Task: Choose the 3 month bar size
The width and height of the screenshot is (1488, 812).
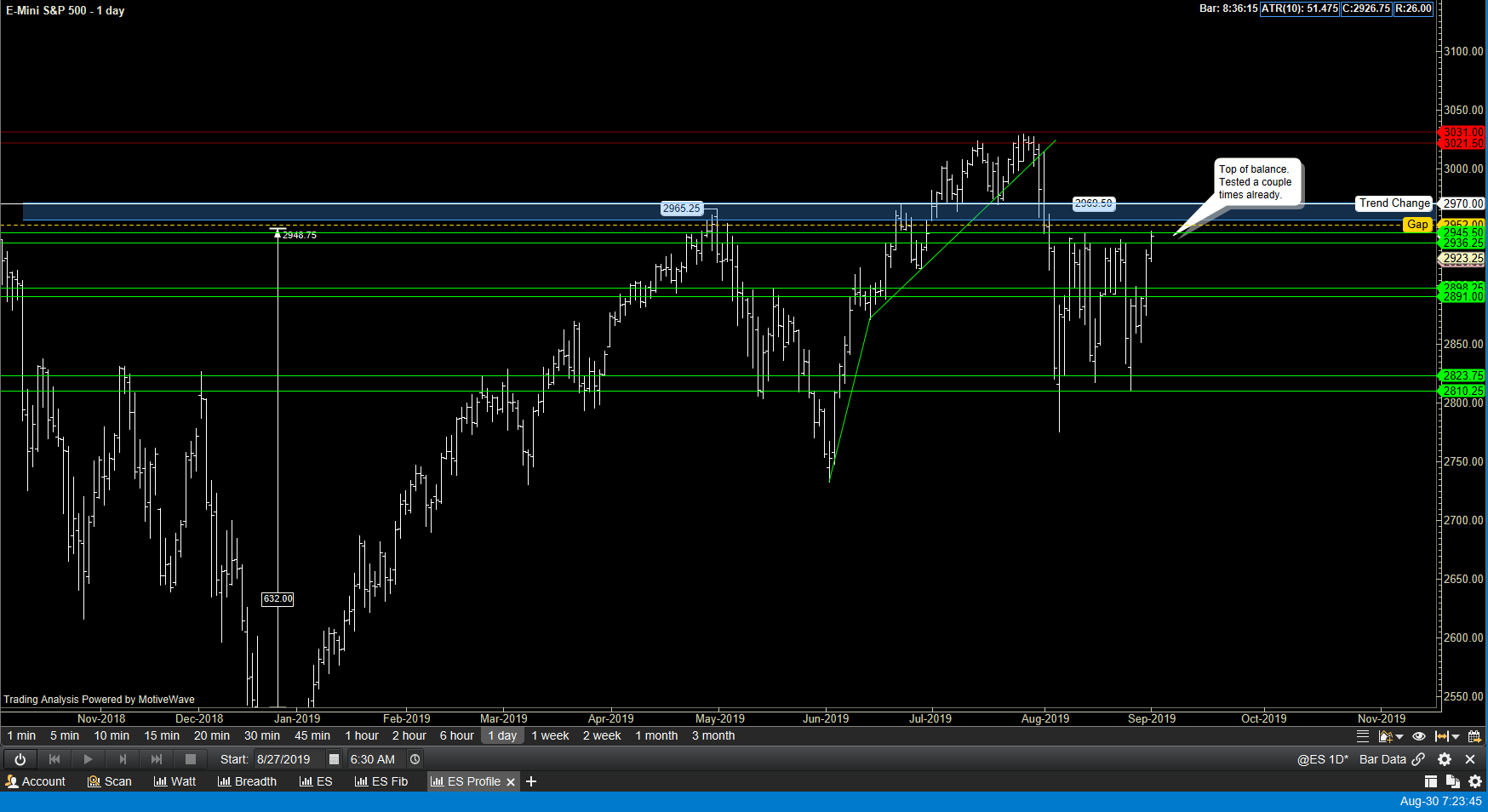Action: click(713, 736)
